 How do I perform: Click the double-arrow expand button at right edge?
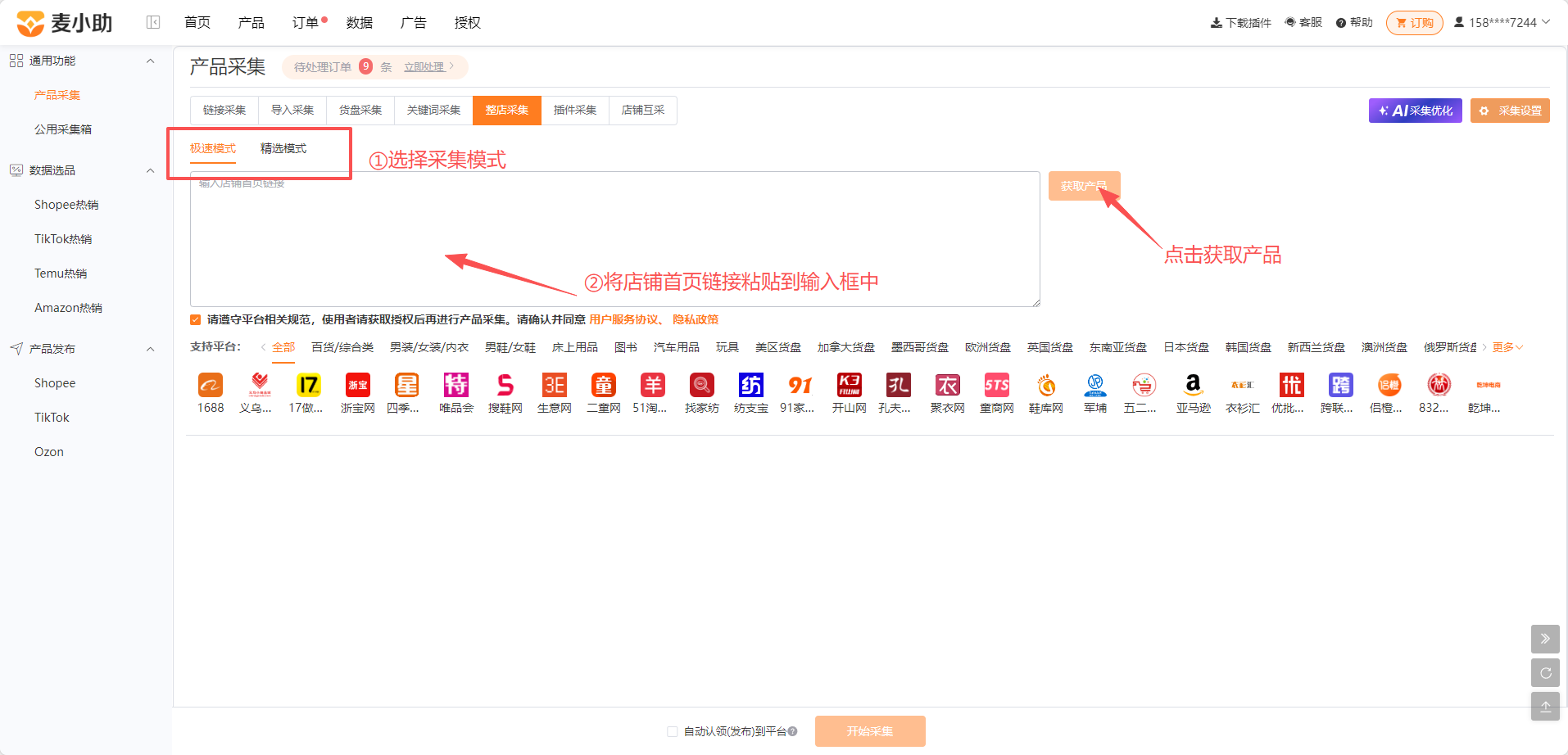click(1545, 639)
